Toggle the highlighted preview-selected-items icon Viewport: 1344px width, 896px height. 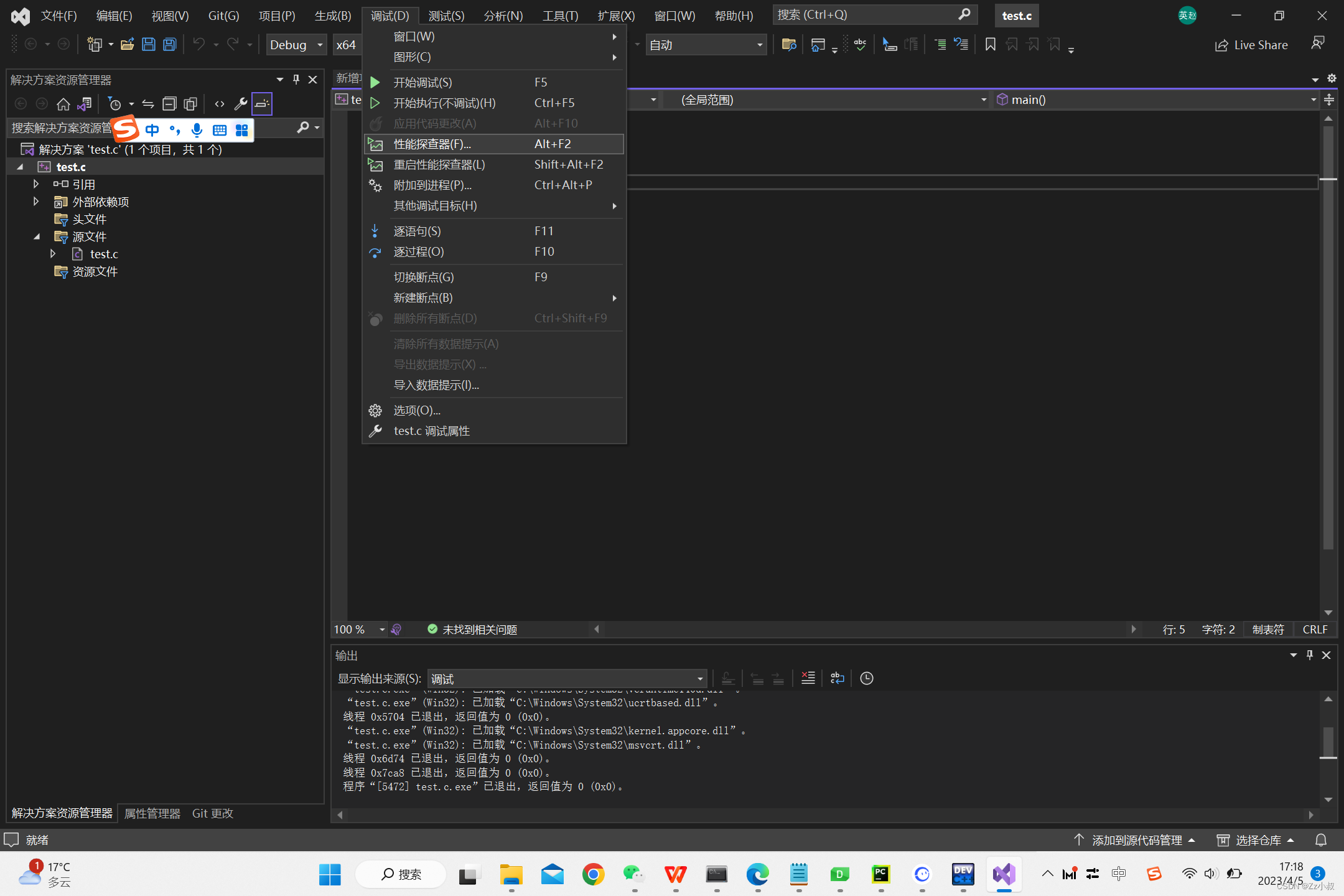pyautogui.click(x=262, y=104)
